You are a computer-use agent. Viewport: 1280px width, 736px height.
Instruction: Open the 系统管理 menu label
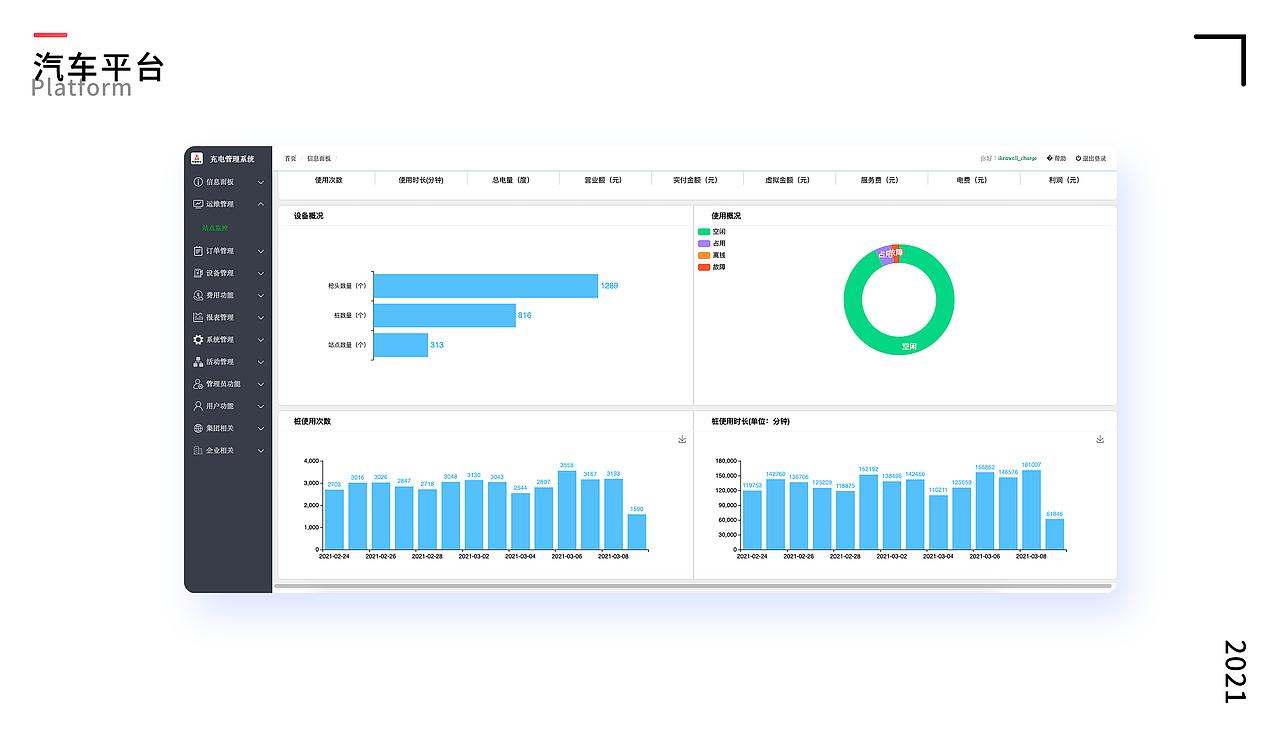pyautogui.click(x=220, y=340)
